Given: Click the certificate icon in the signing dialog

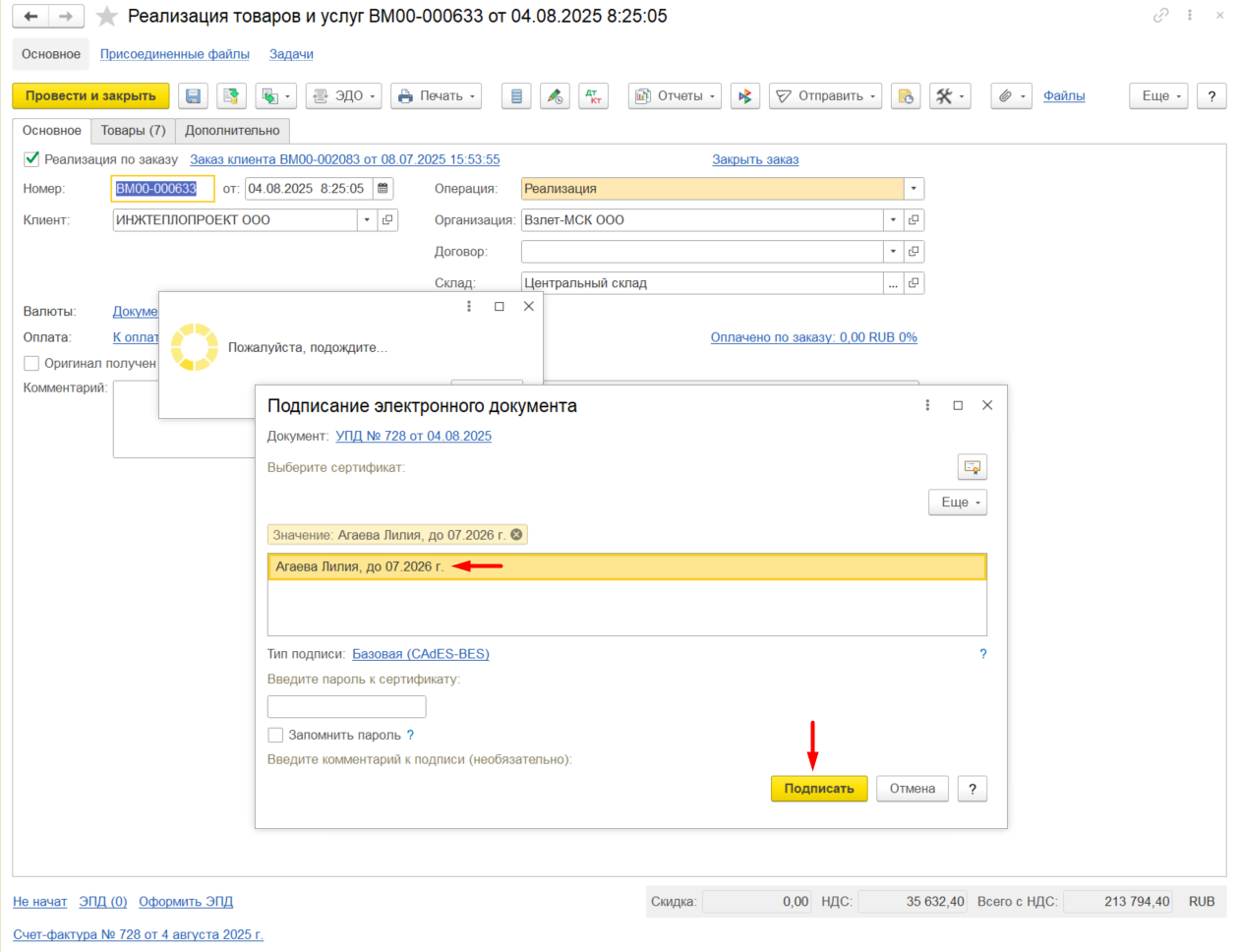Looking at the screenshot, I should (x=973, y=467).
